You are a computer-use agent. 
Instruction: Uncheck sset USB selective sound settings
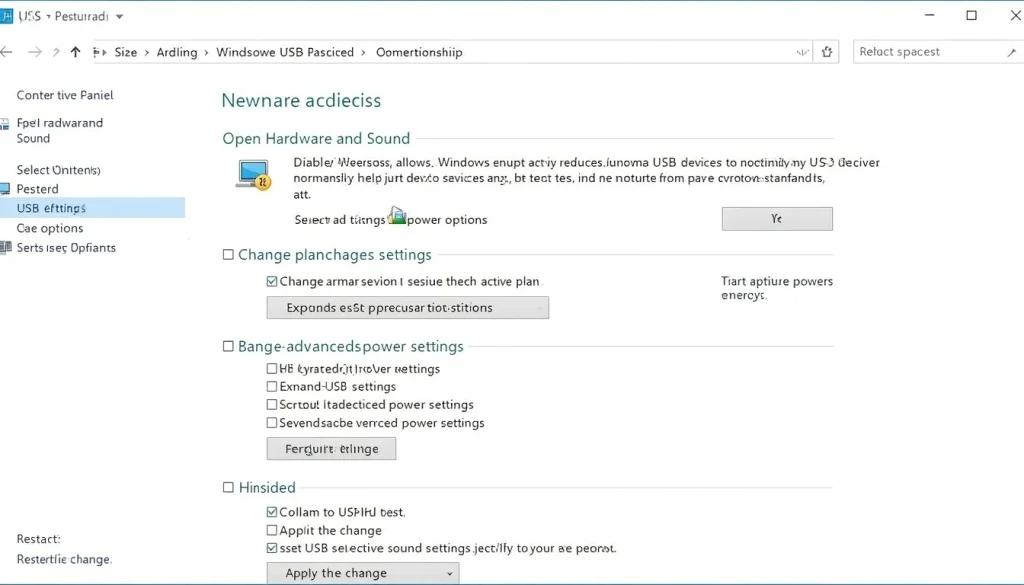point(272,548)
